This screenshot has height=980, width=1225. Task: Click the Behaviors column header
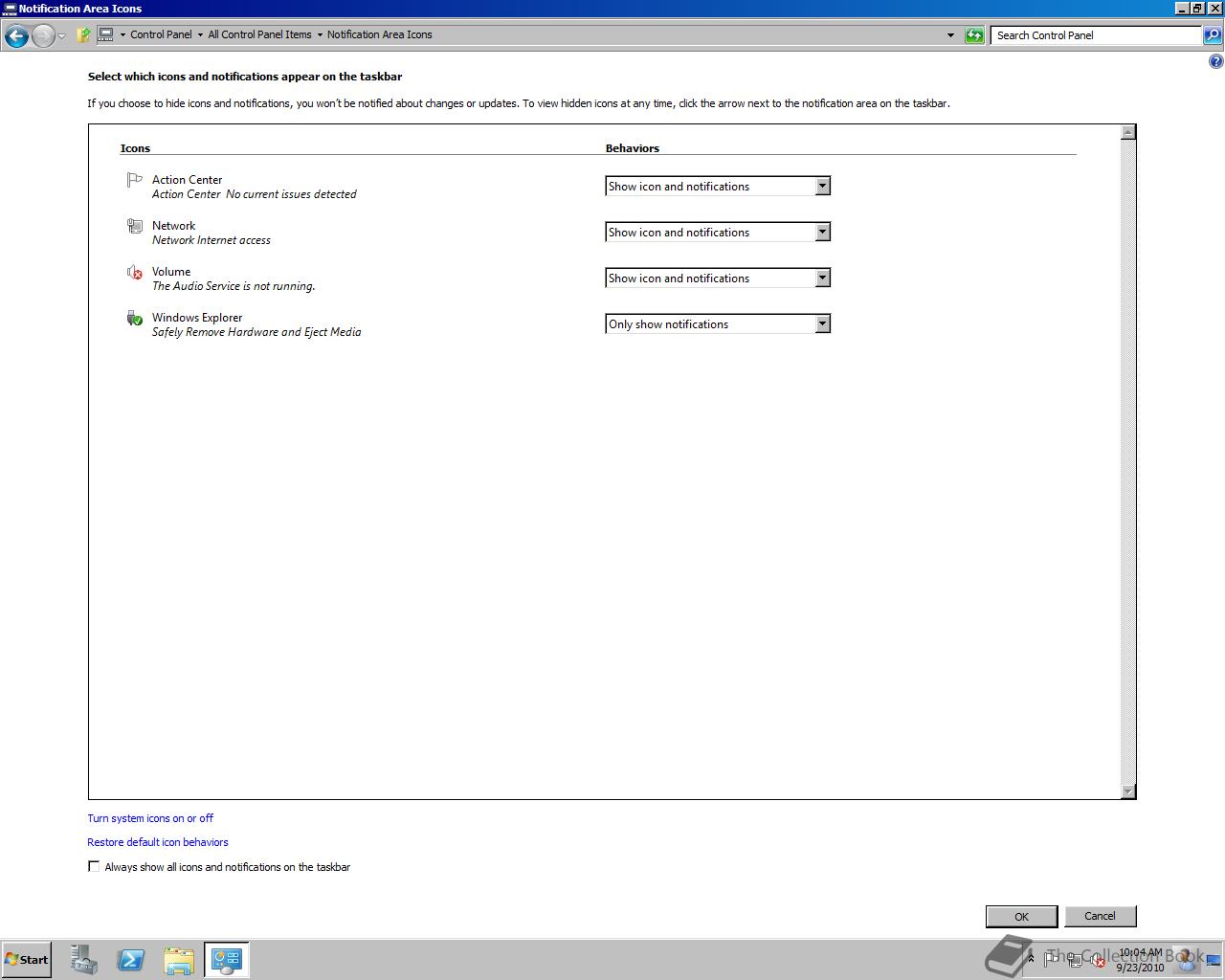pyautogui.click(x=633, y=148)
